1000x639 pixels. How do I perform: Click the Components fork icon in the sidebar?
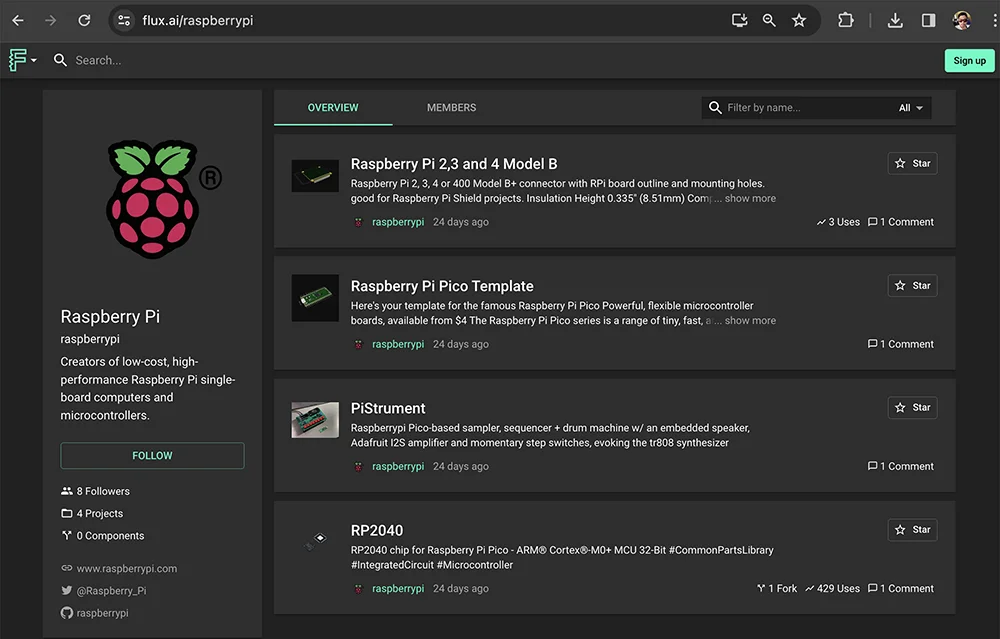pyautogui.click(x=67, y=535)
